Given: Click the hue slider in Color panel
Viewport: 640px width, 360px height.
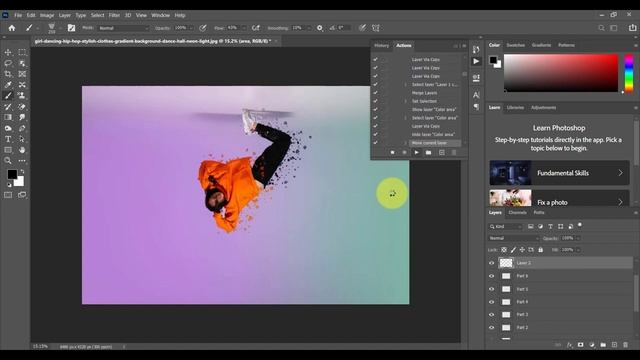Looking at the screenshot, I should [x=629, y=73].
